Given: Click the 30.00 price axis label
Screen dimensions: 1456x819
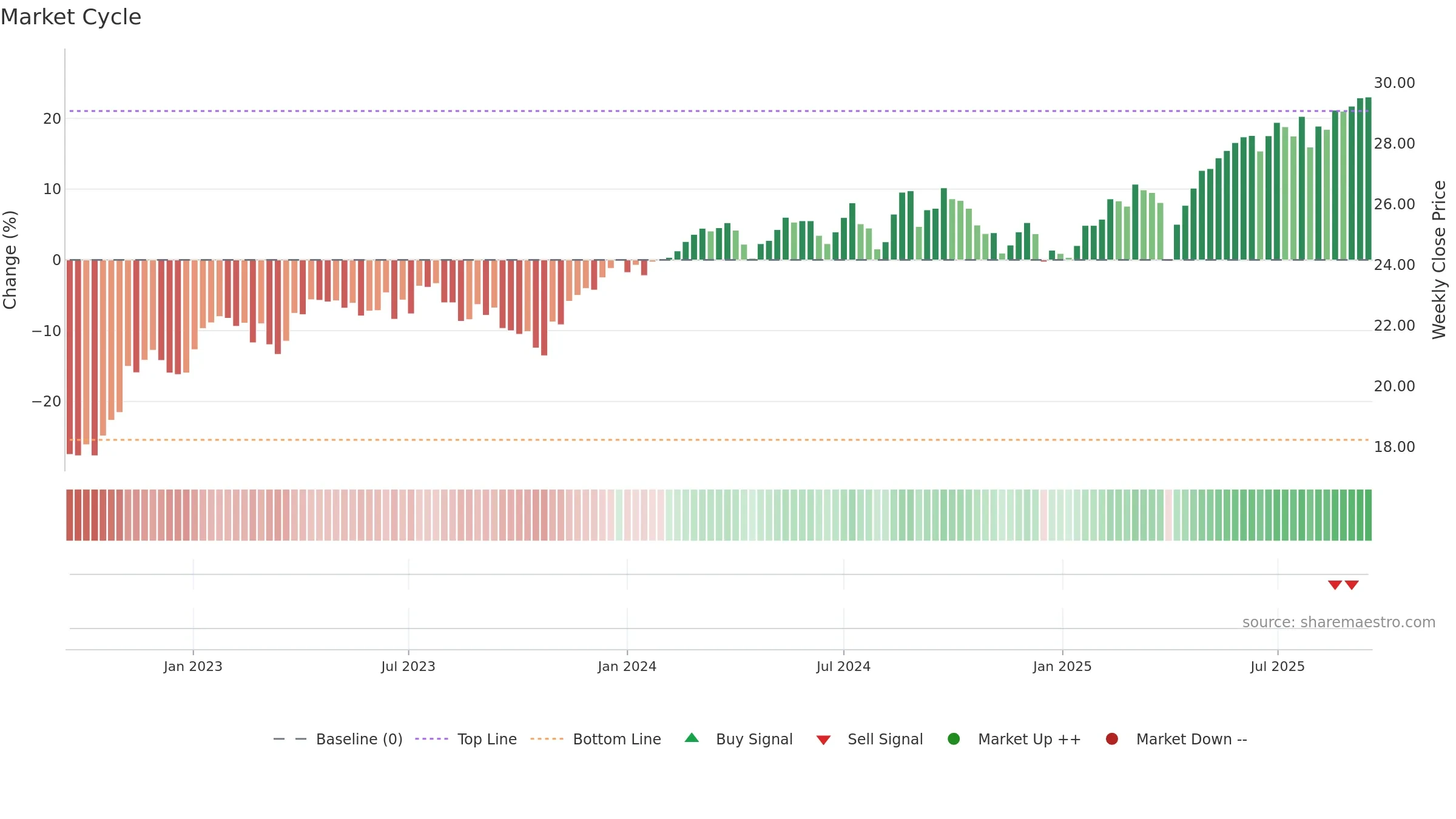Looking at the screenshot, I should click(x=1394, y=83).
